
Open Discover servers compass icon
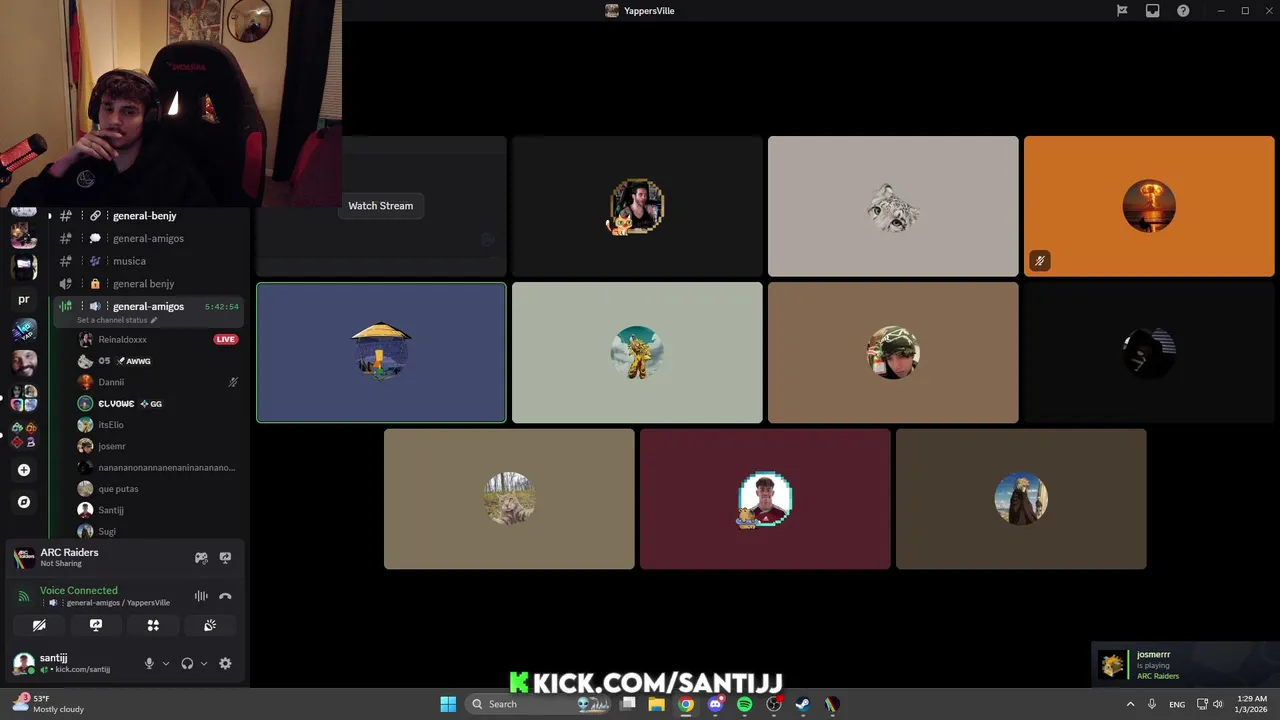pos(24,502)
